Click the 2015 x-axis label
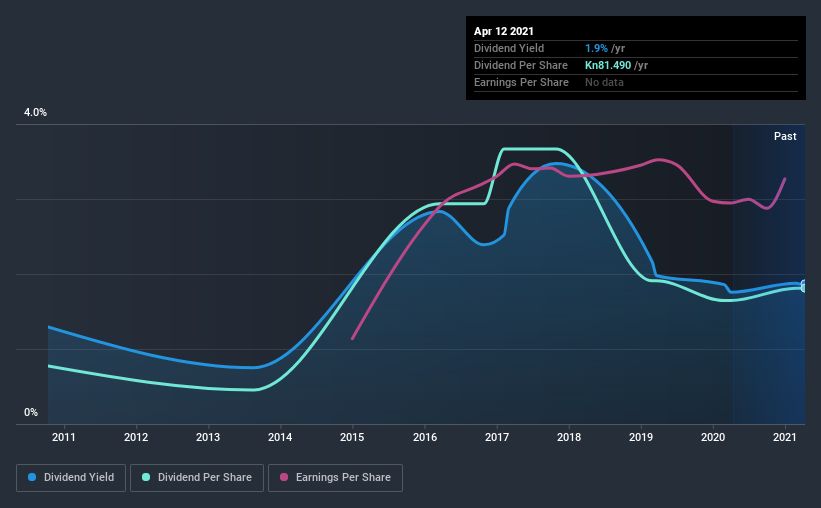 [352, 437]
